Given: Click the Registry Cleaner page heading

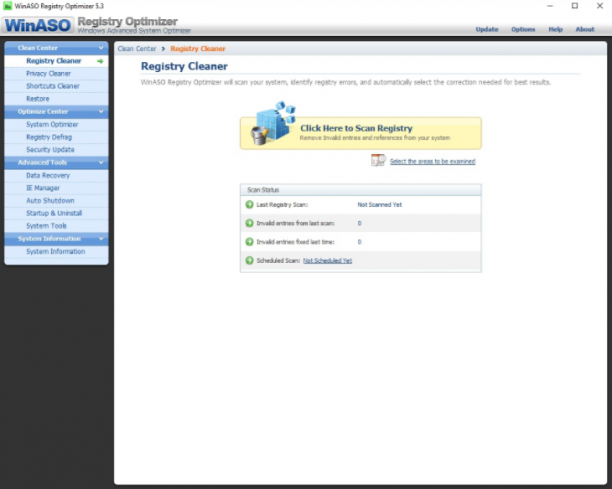Looking at the screenshot, I should click(x=184, y=66).
